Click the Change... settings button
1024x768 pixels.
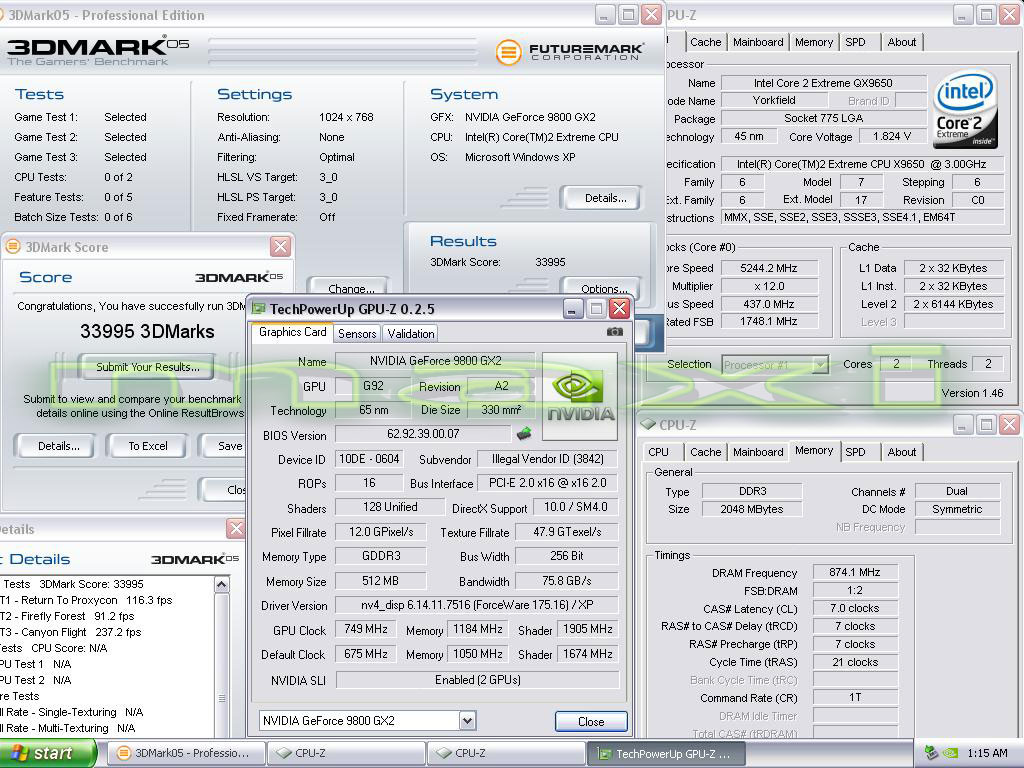coord(349,286)
